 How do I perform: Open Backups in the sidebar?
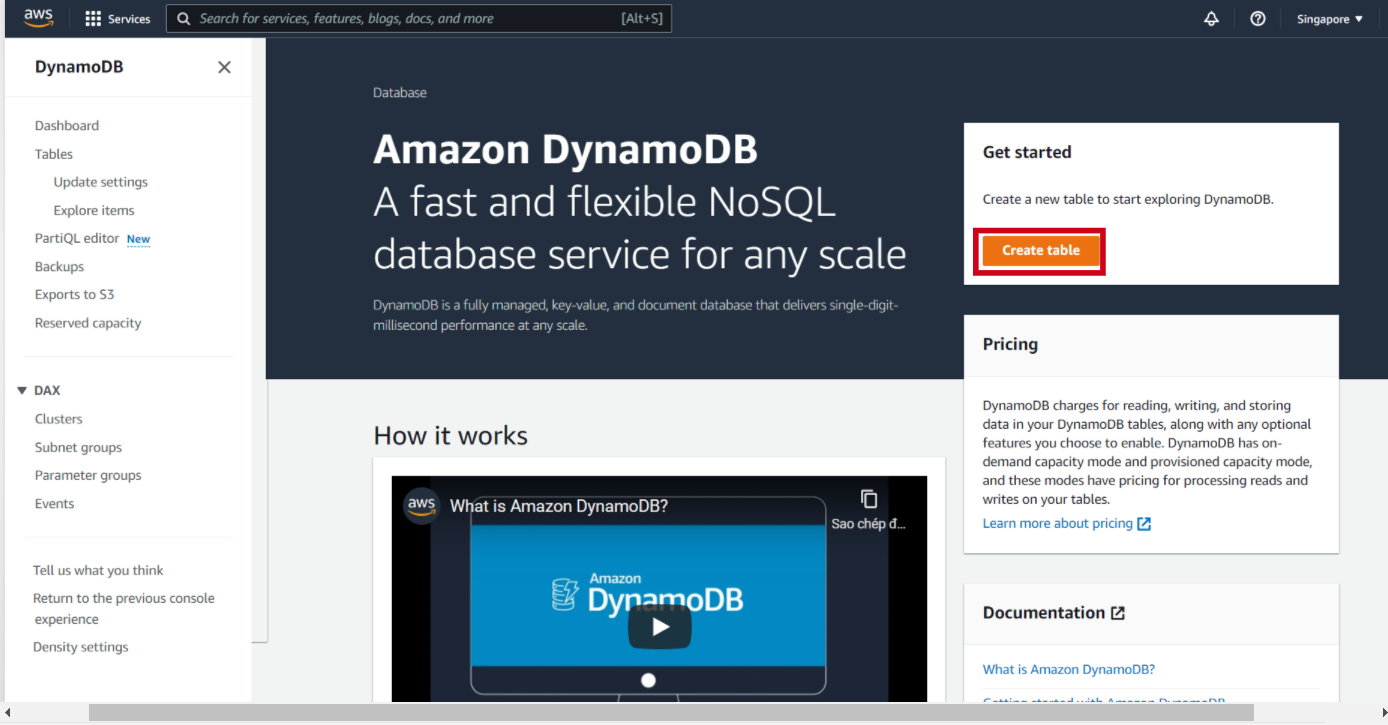pos(59,267)
